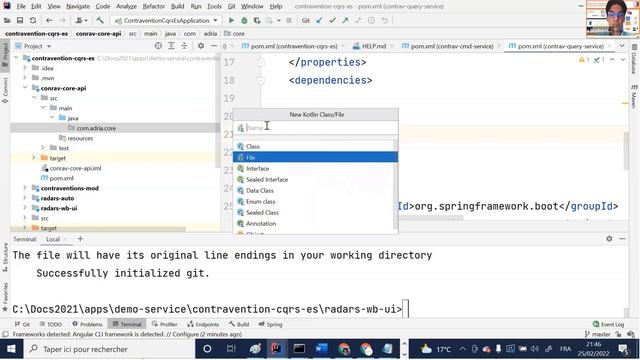Collapse the src folder under conrav-core-api
640x360 pixels.
pos(34,98)
